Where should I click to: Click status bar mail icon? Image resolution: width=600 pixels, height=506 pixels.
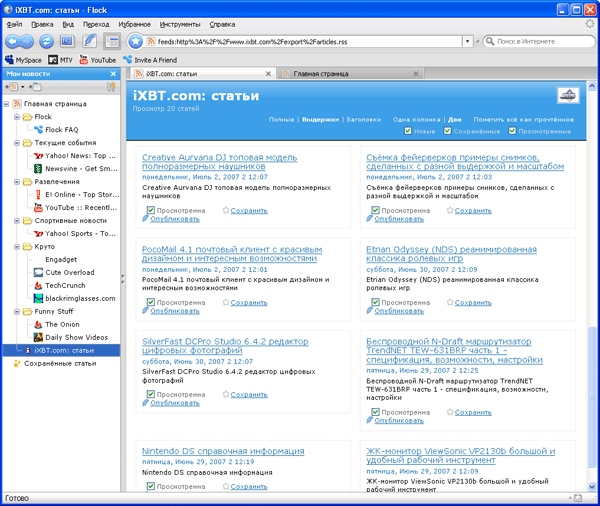(x=578, y=498)
